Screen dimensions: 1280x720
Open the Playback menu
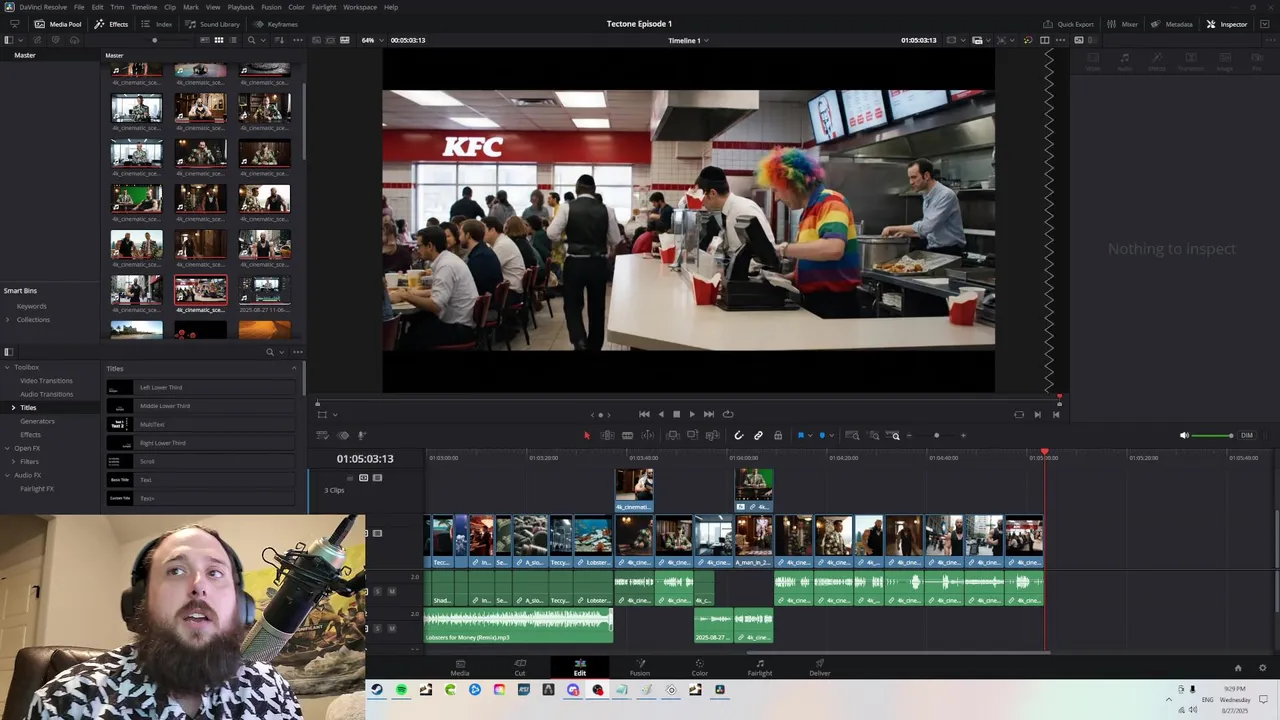pos(240,7)
